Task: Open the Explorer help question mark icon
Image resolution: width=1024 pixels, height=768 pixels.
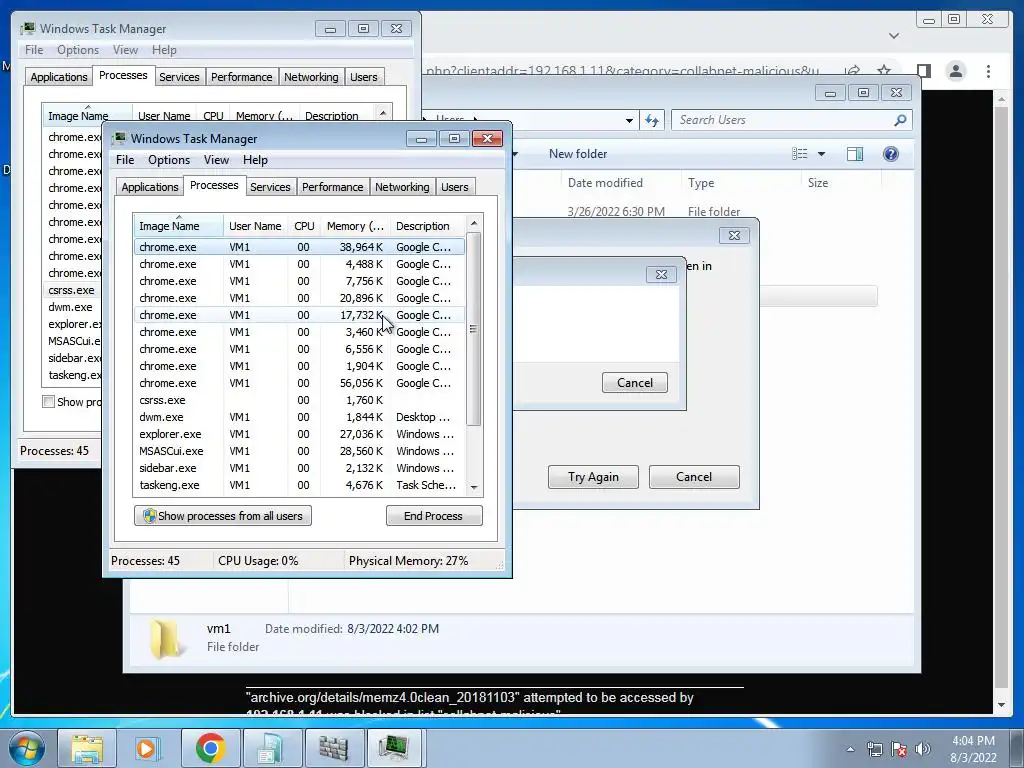Action: coord(890,153)
